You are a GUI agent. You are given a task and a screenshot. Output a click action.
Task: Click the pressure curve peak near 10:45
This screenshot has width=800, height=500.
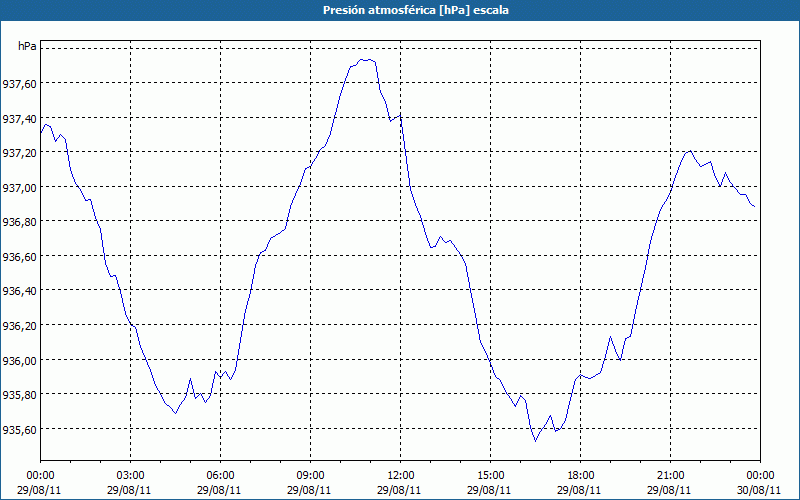[x=365, y=60]
